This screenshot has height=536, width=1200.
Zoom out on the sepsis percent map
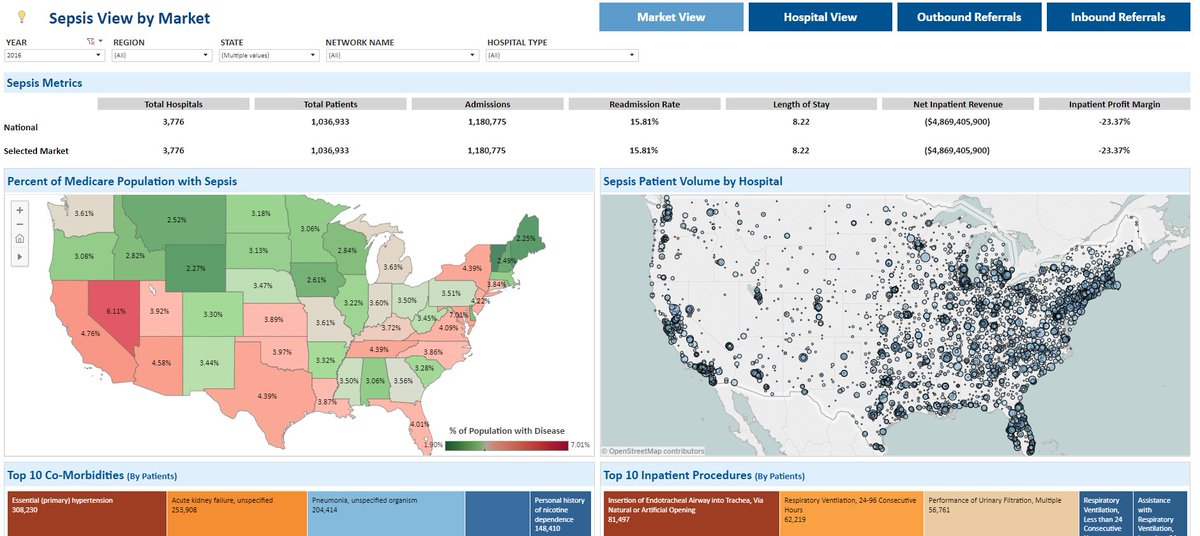(x=20, y=224)
